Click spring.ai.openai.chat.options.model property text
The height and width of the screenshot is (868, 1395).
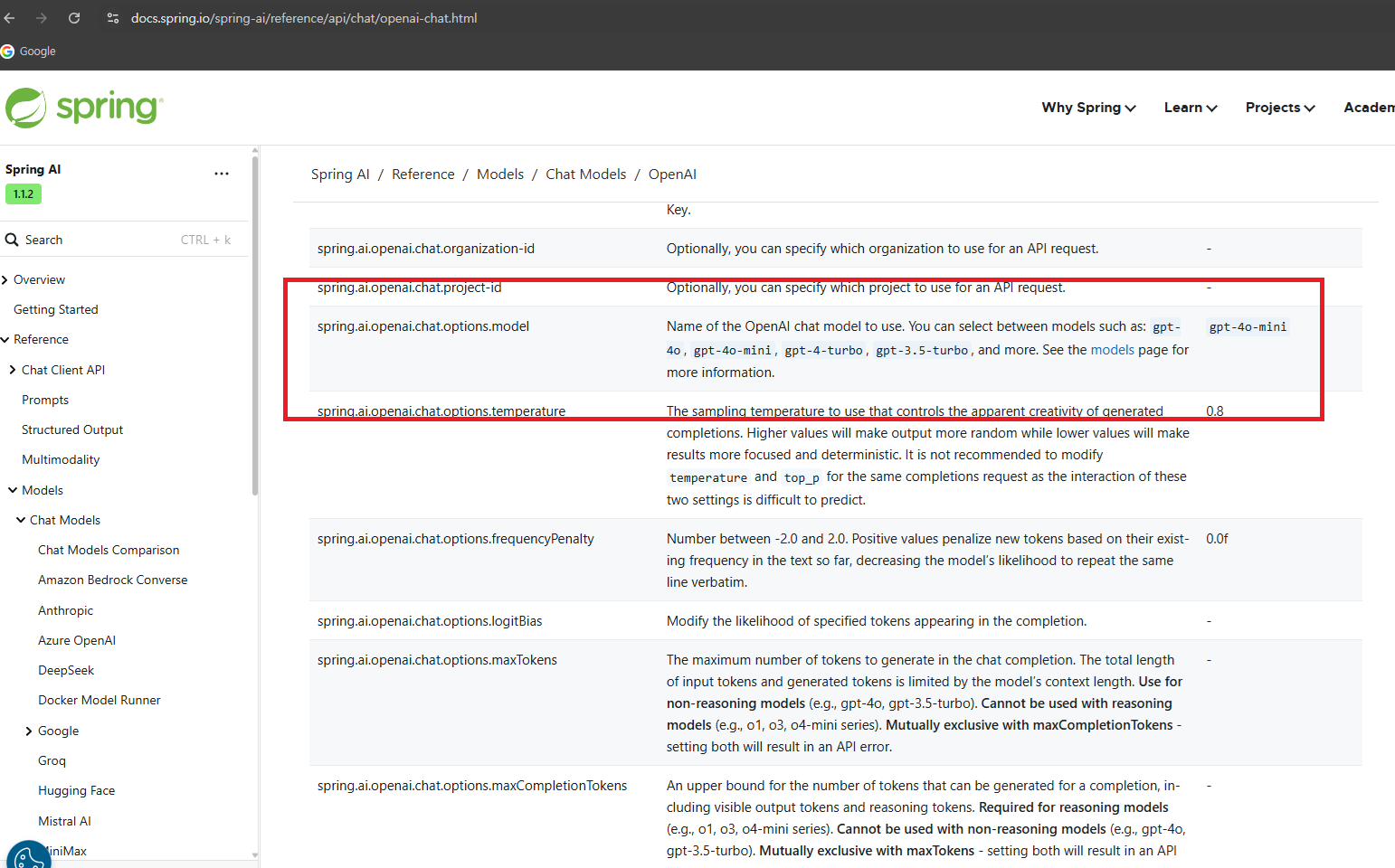pyautogui.click(x=423, y=326)
